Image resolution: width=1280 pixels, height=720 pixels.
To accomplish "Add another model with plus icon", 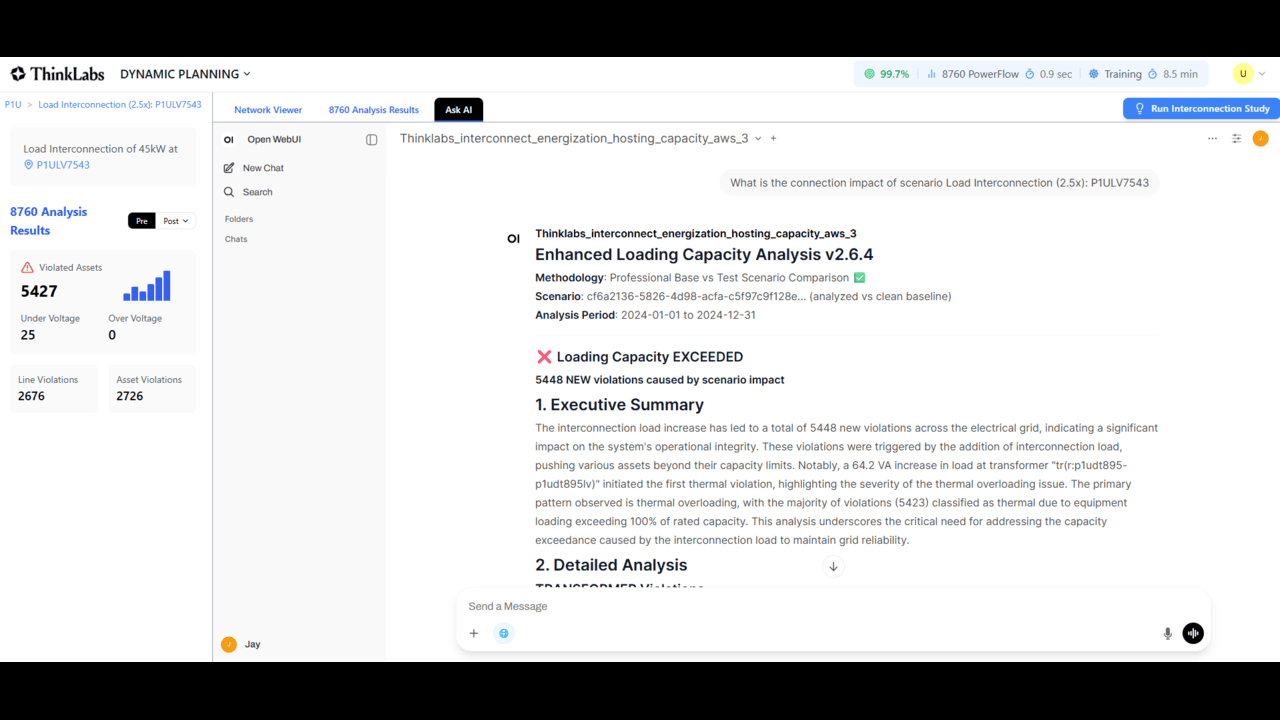I will [773, 139].
